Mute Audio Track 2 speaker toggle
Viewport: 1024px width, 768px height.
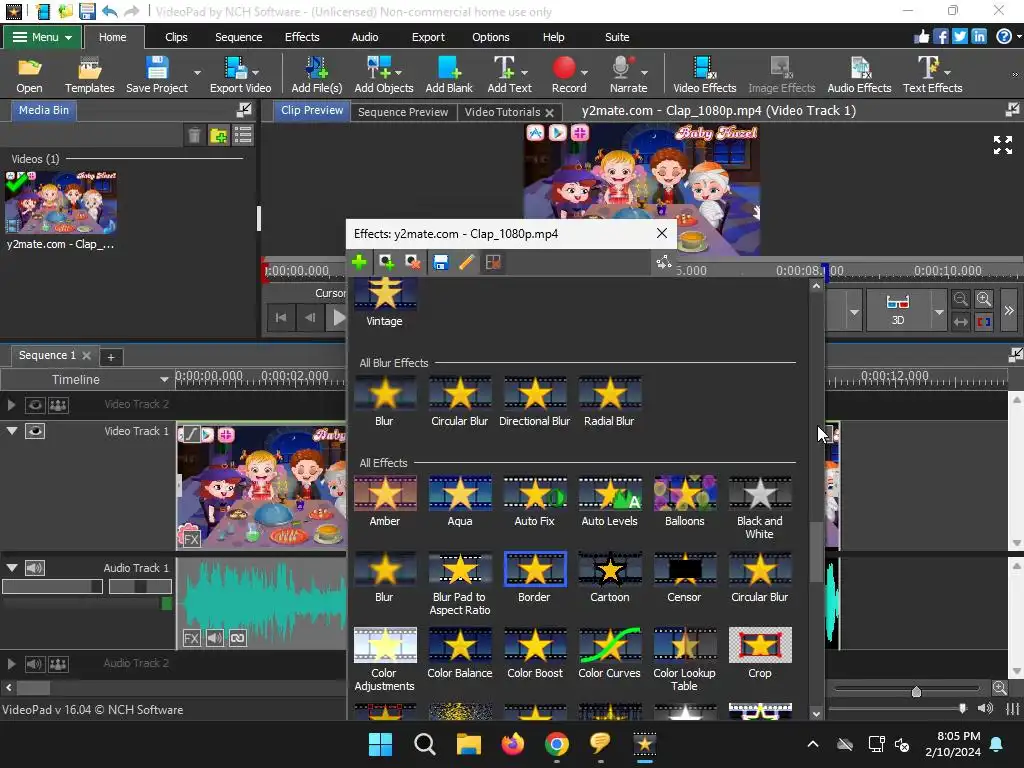pos(35,664)
